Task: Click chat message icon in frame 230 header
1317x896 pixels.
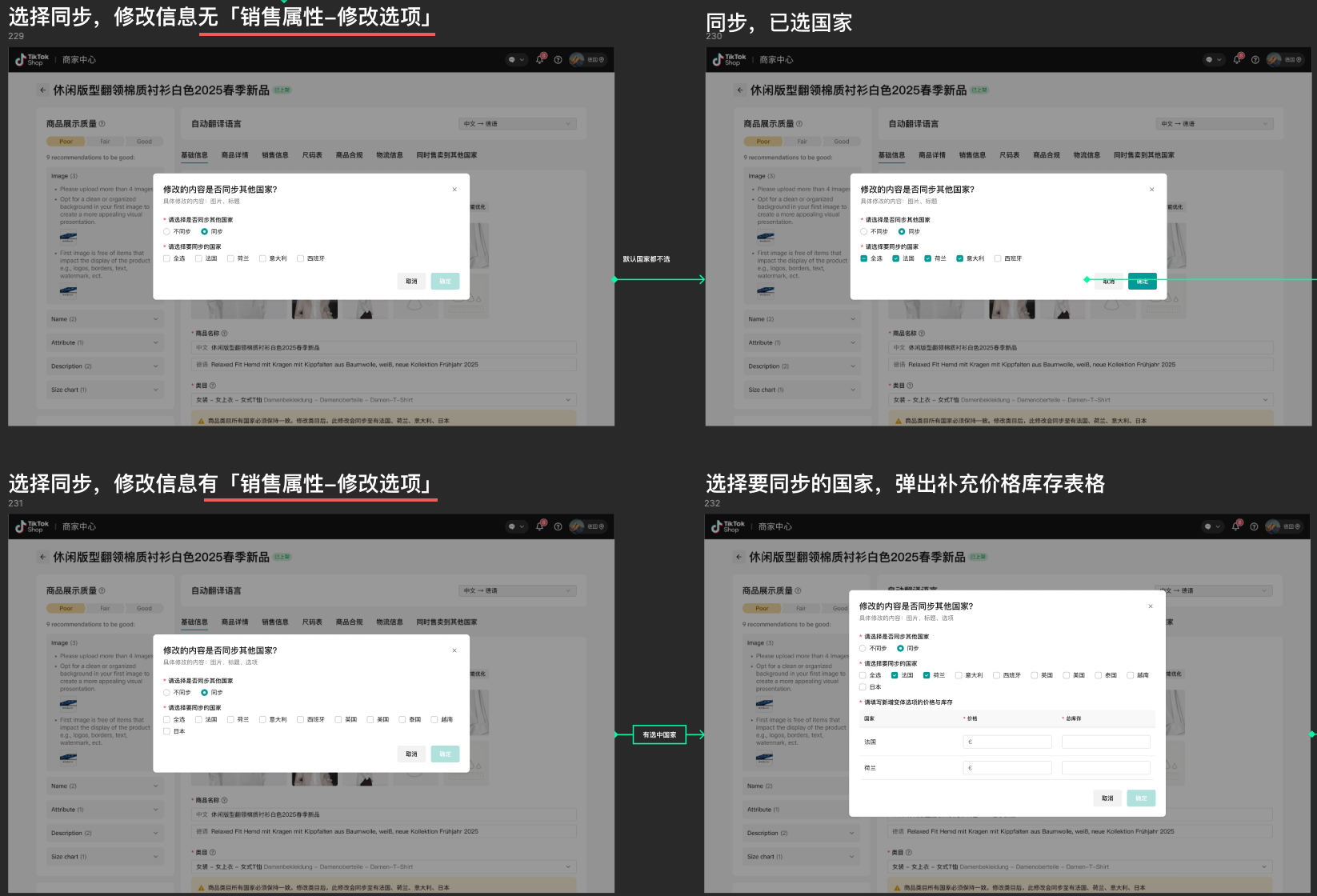Action: coord(1209,60)
